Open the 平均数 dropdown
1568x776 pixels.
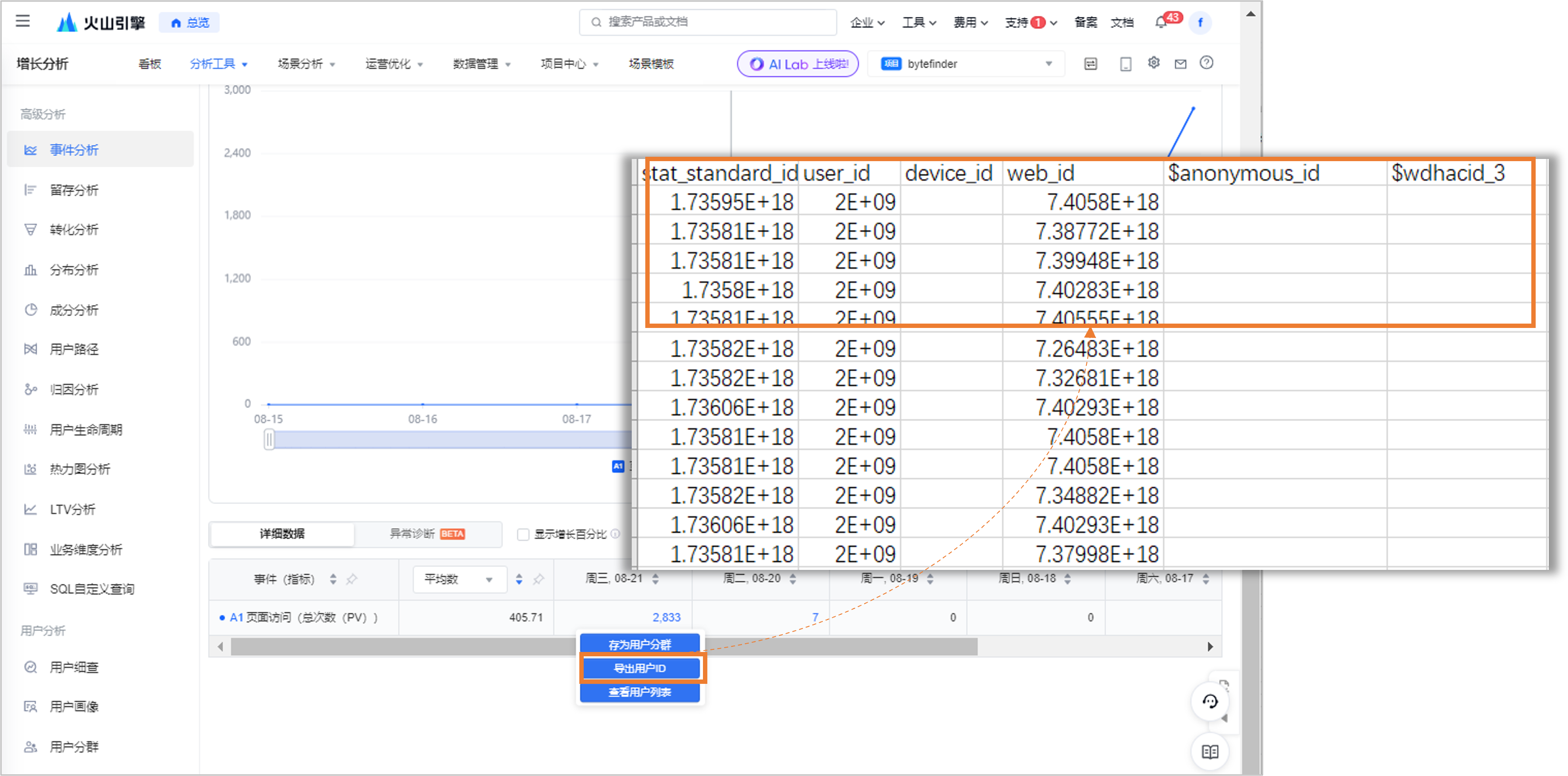point(460,579)
